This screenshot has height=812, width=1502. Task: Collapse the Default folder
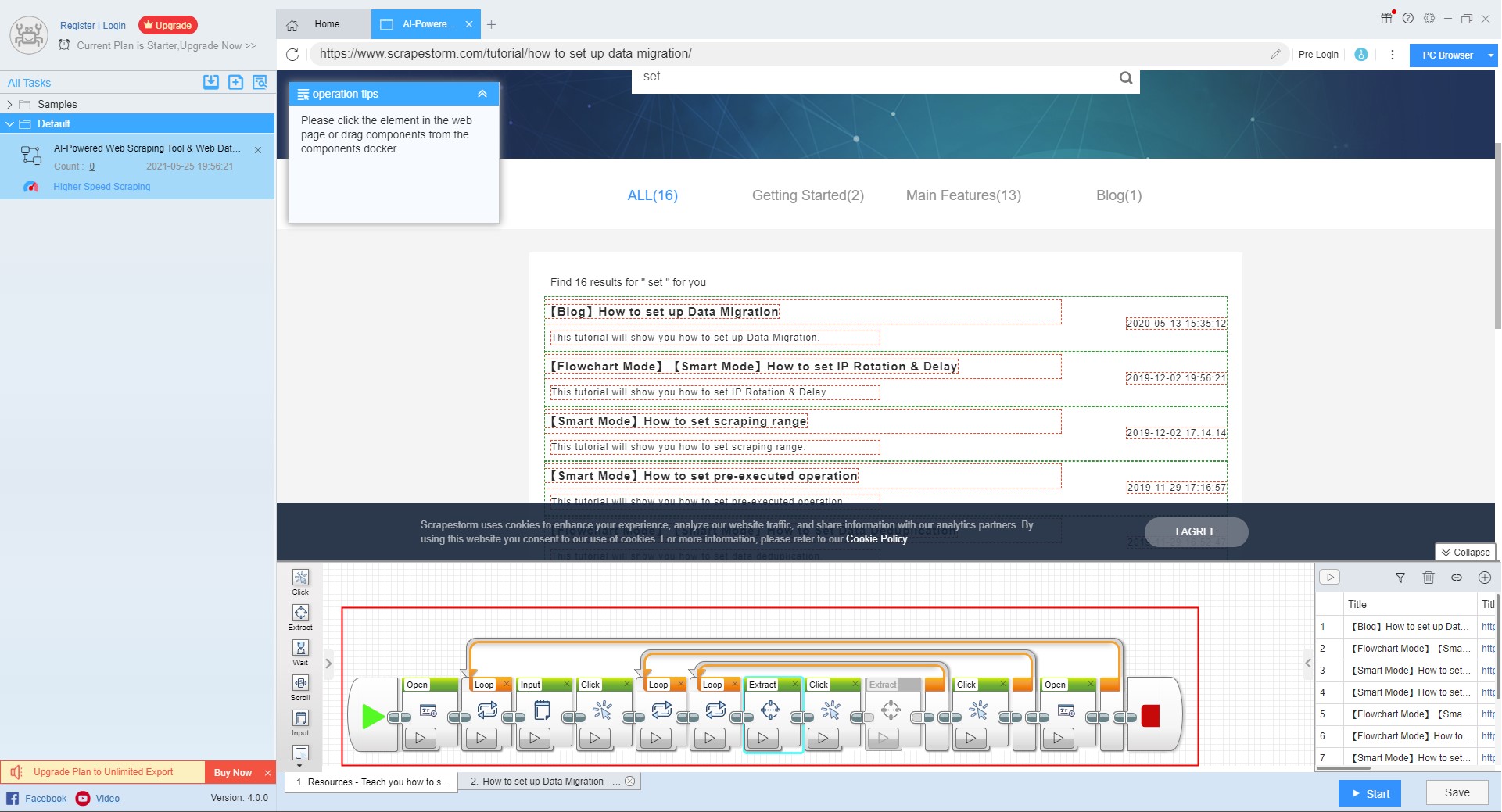[x=9, y=124]
